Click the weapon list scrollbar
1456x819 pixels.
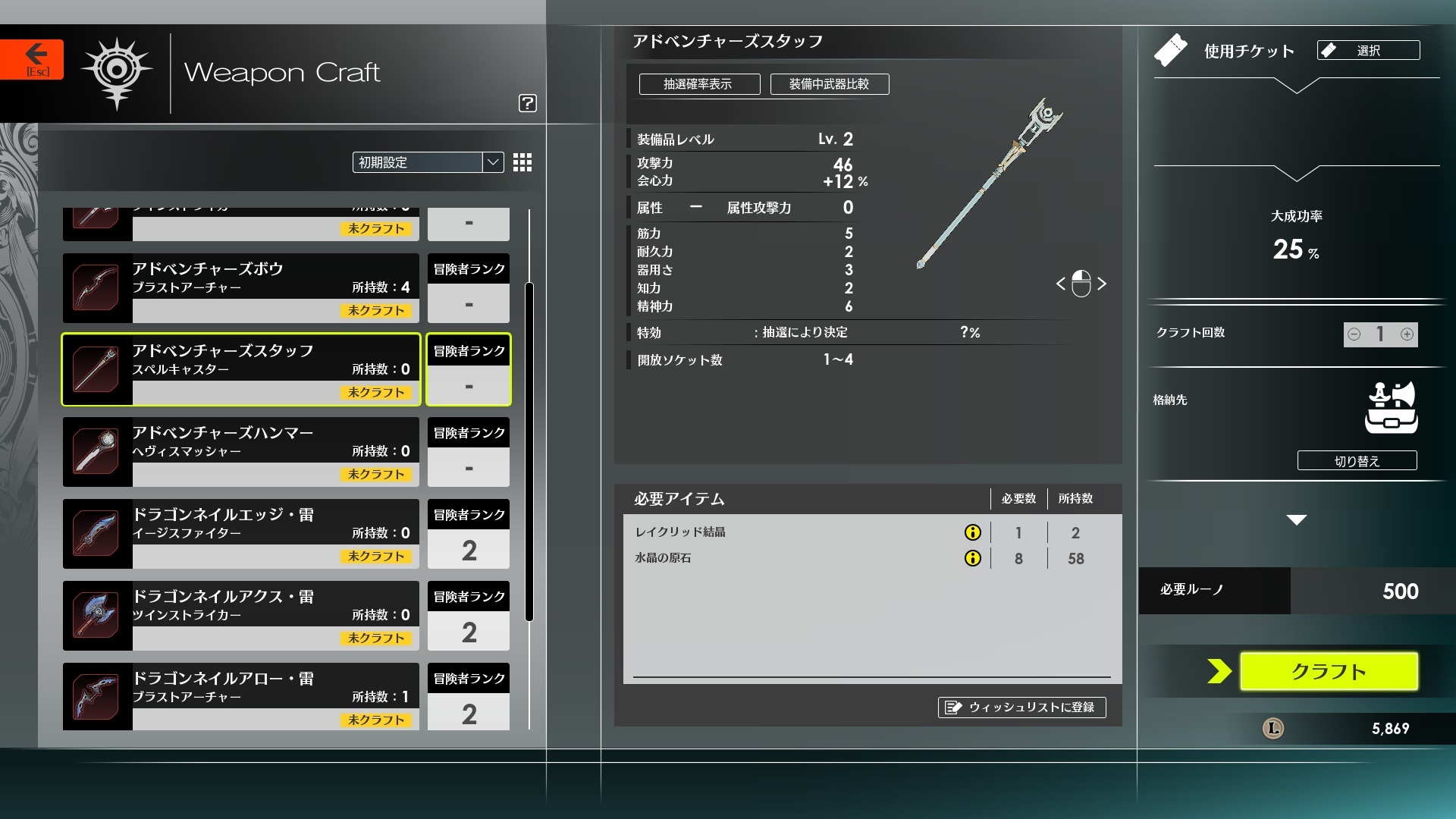click(x=529, y=452)
